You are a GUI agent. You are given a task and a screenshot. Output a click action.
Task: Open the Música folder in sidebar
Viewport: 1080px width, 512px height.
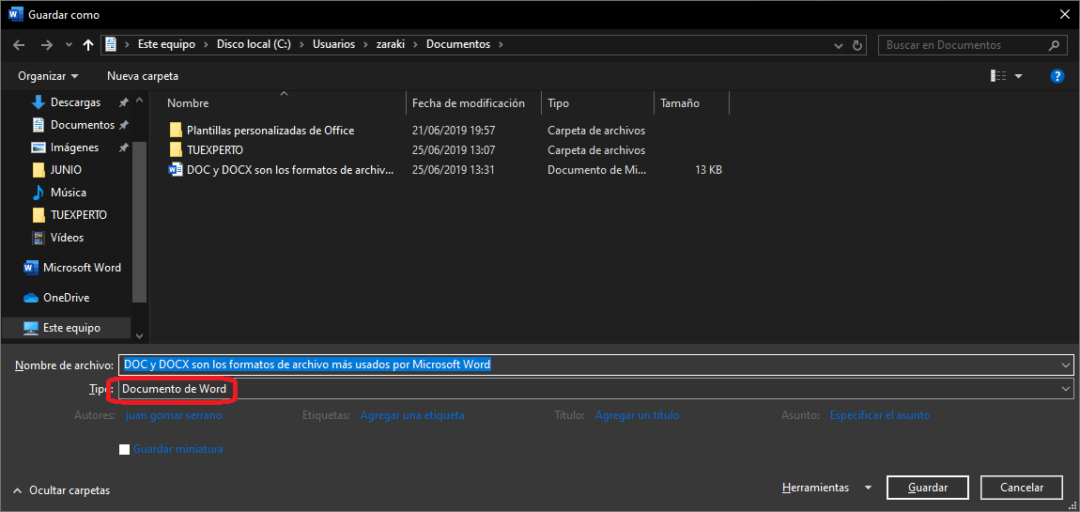(68, 192)
